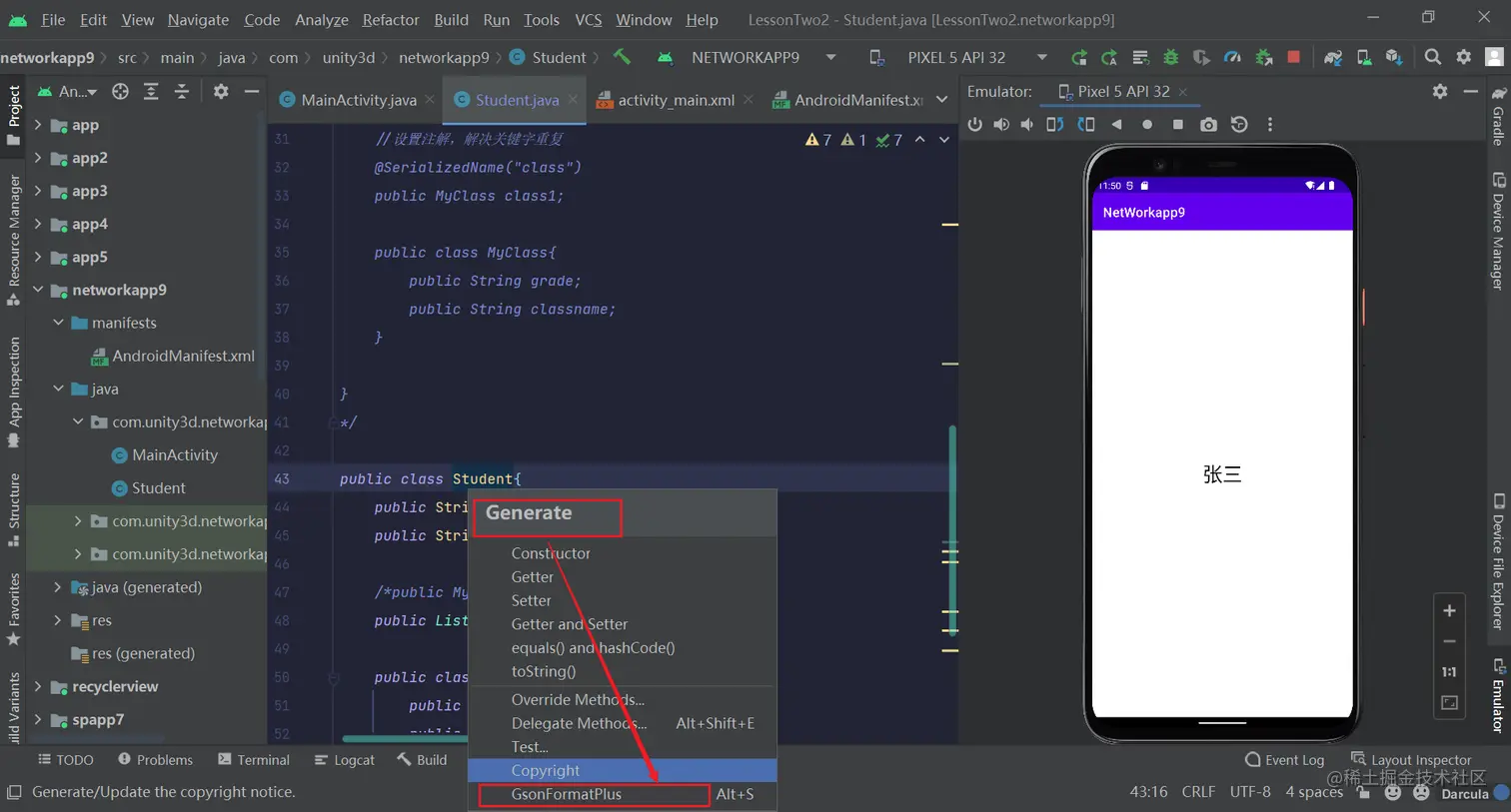Open Problems tool window button

point(155,760)
